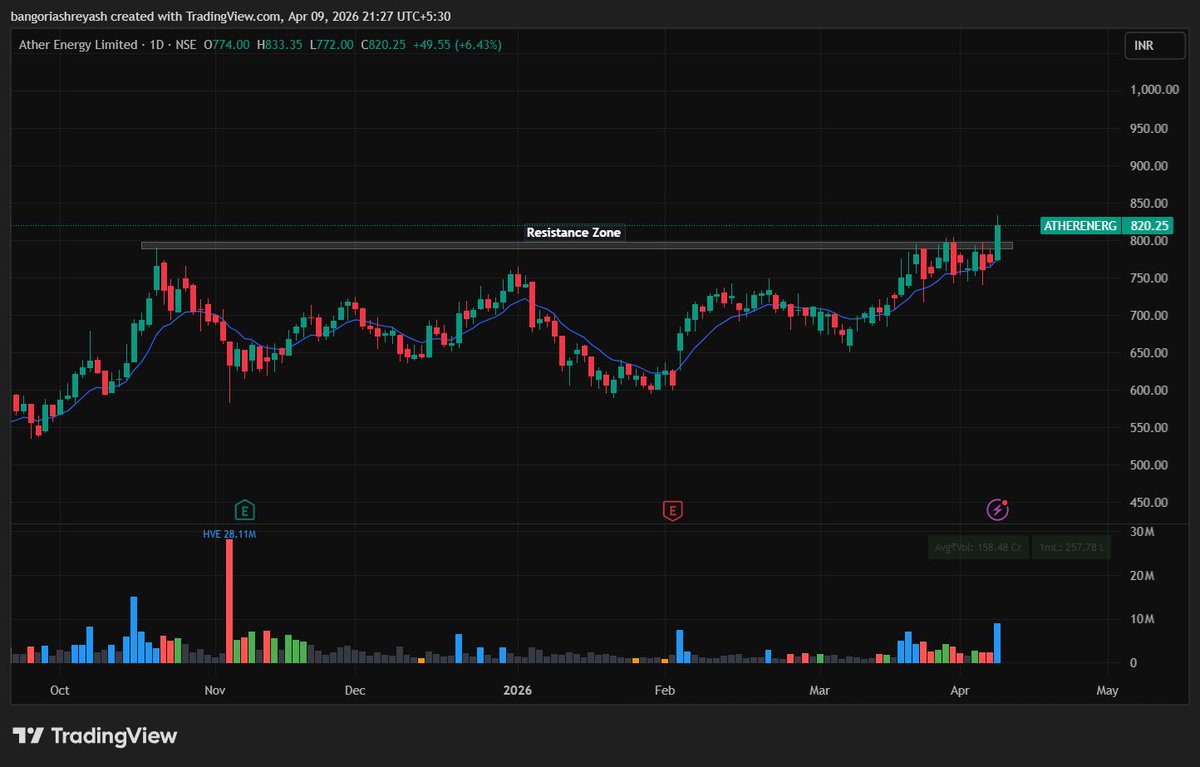
Task: Click the Dec label on time axis
Action: tap(353, 691)
